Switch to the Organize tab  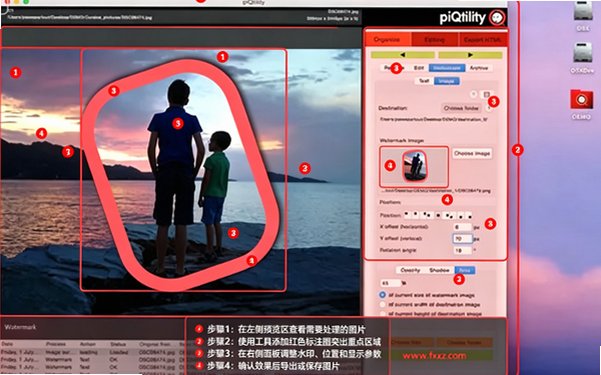tap(388, 39)
